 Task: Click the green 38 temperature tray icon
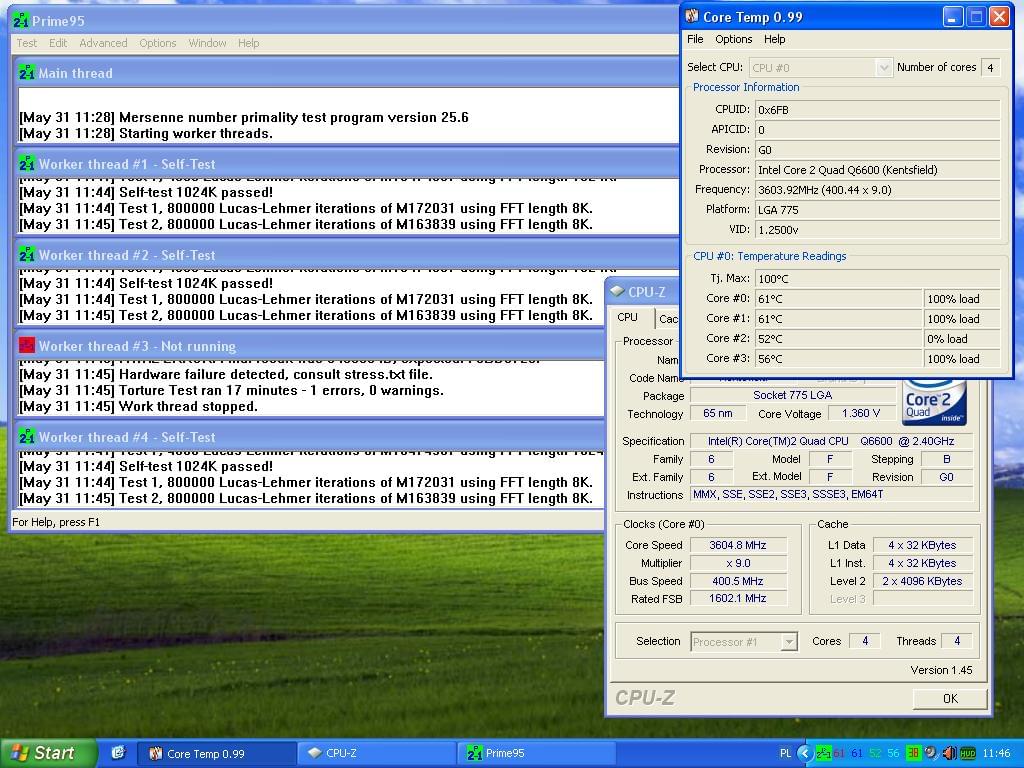[913, 753]
